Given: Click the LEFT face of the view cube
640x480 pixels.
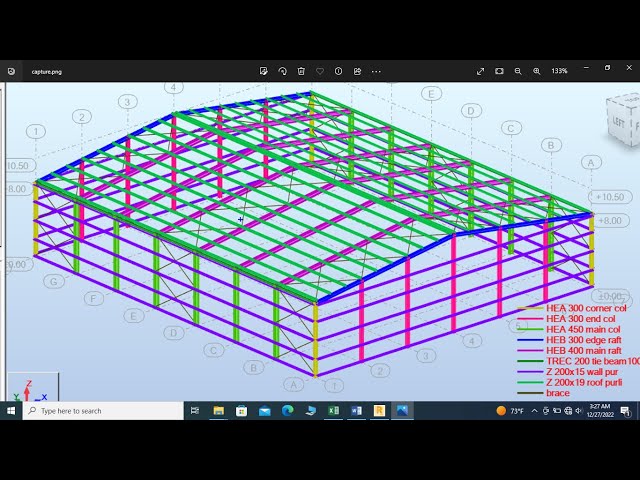Looking at the screenshot, I should tap(619, 122).
